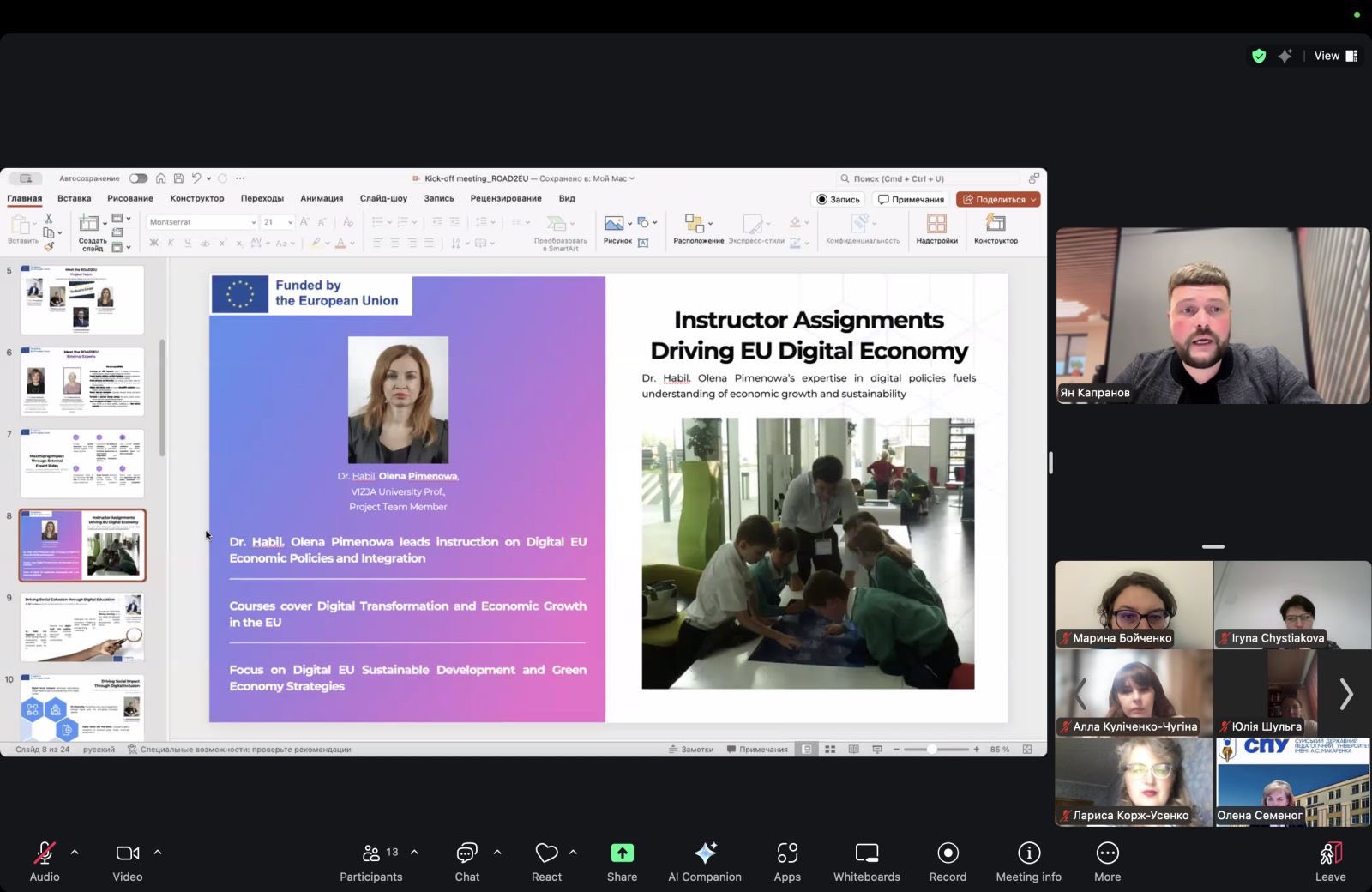Screen dimensions: 1372x892
Task: Expand the React options caret
Action: [573, 853]
